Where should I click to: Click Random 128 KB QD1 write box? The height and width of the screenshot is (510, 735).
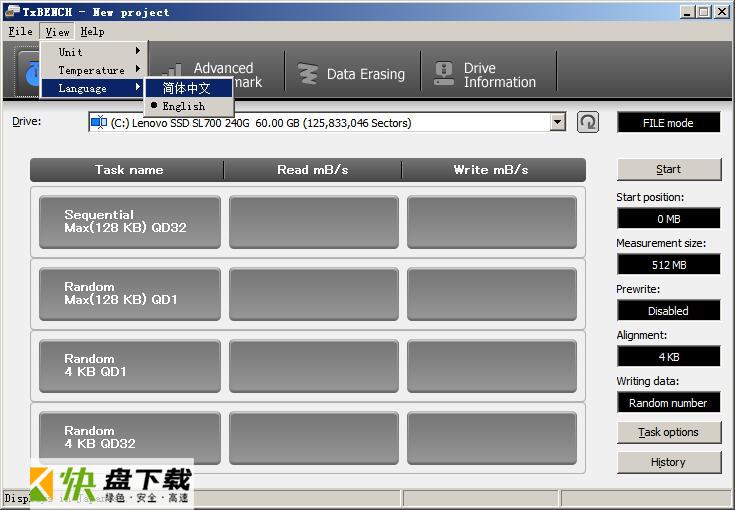492,294
